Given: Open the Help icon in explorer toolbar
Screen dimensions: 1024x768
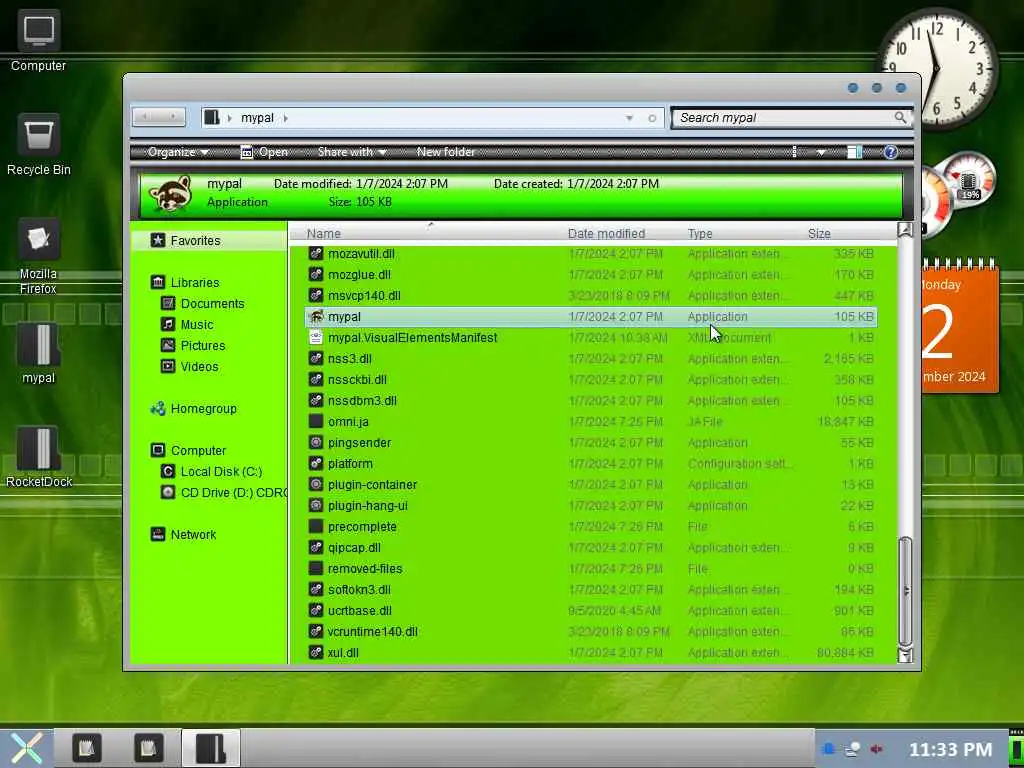Looking at the screenshot, I should click(890, 152).
